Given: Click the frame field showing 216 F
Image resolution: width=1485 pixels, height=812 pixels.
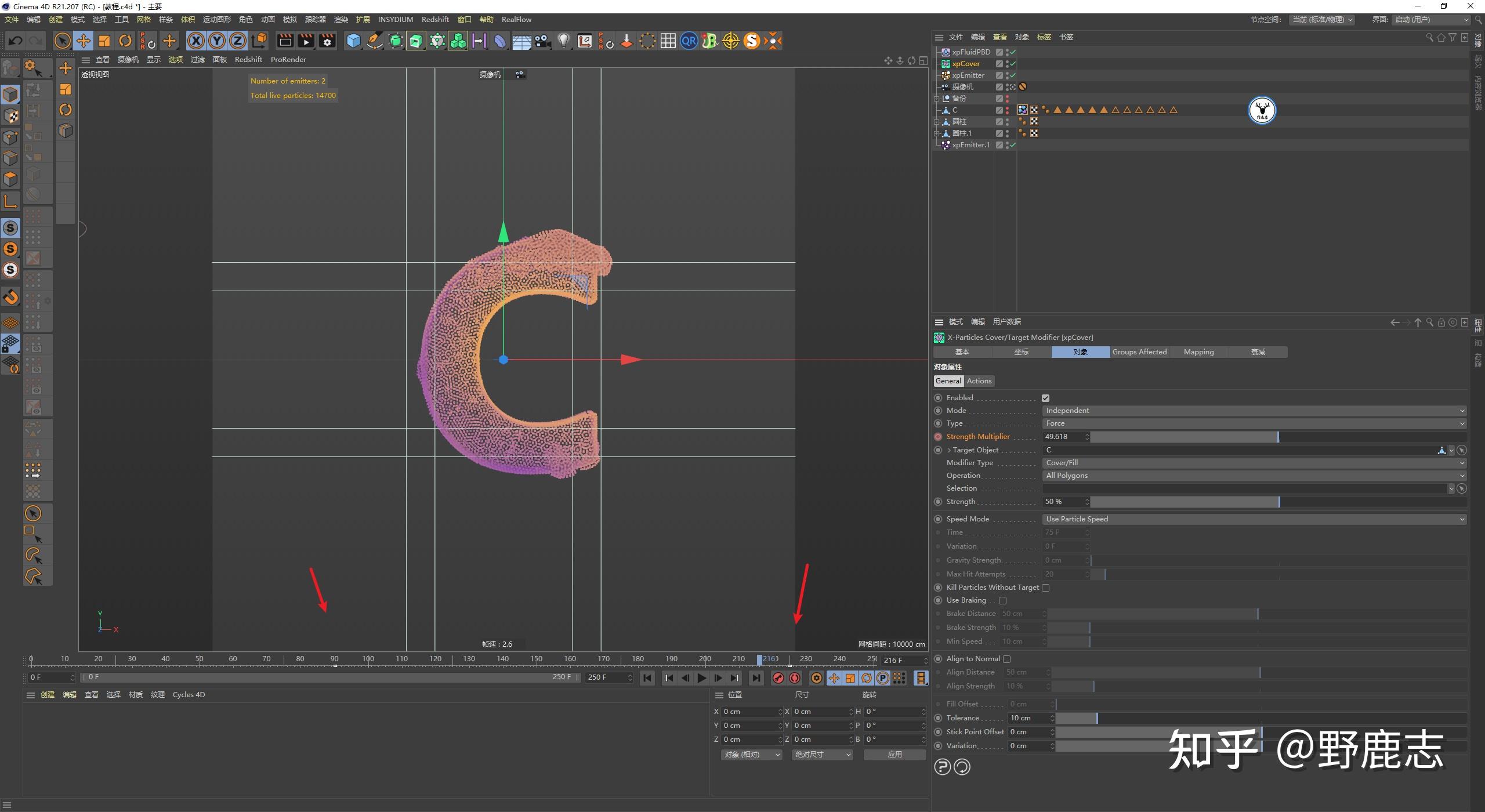Looking at the screenshot, I should [x=899, y=660].
